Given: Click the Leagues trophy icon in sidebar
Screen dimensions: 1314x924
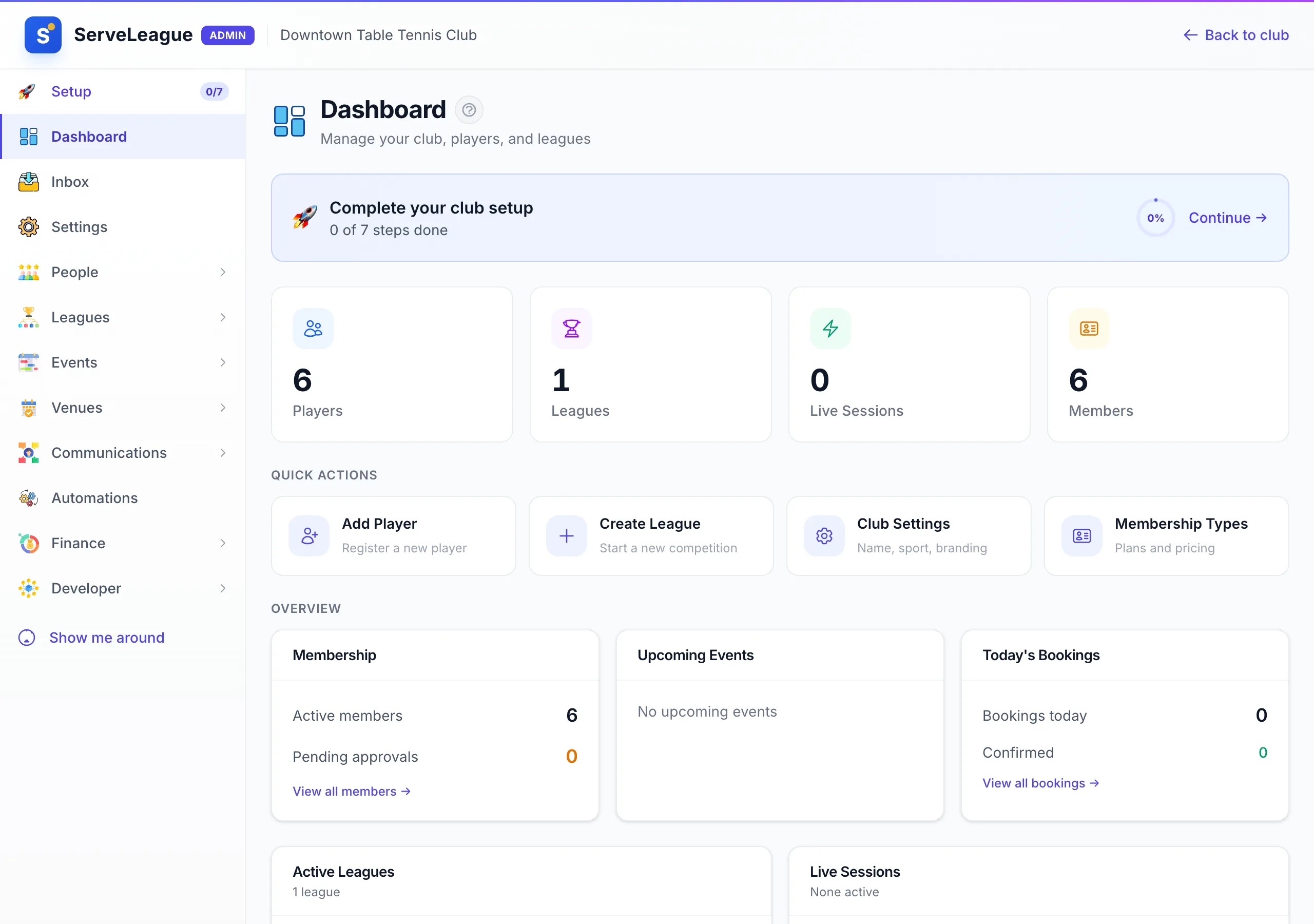Looking at the screenshot, I should [x=29, y=318].
